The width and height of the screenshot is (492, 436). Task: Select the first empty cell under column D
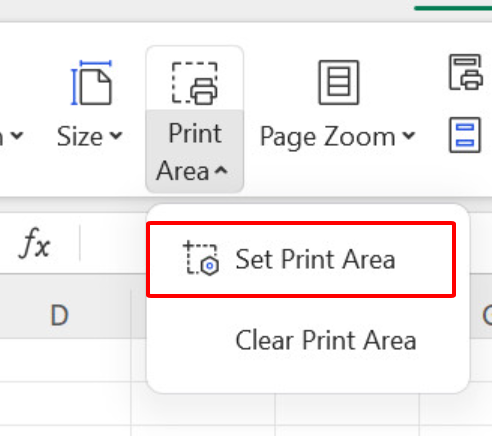tap(65, 360)
